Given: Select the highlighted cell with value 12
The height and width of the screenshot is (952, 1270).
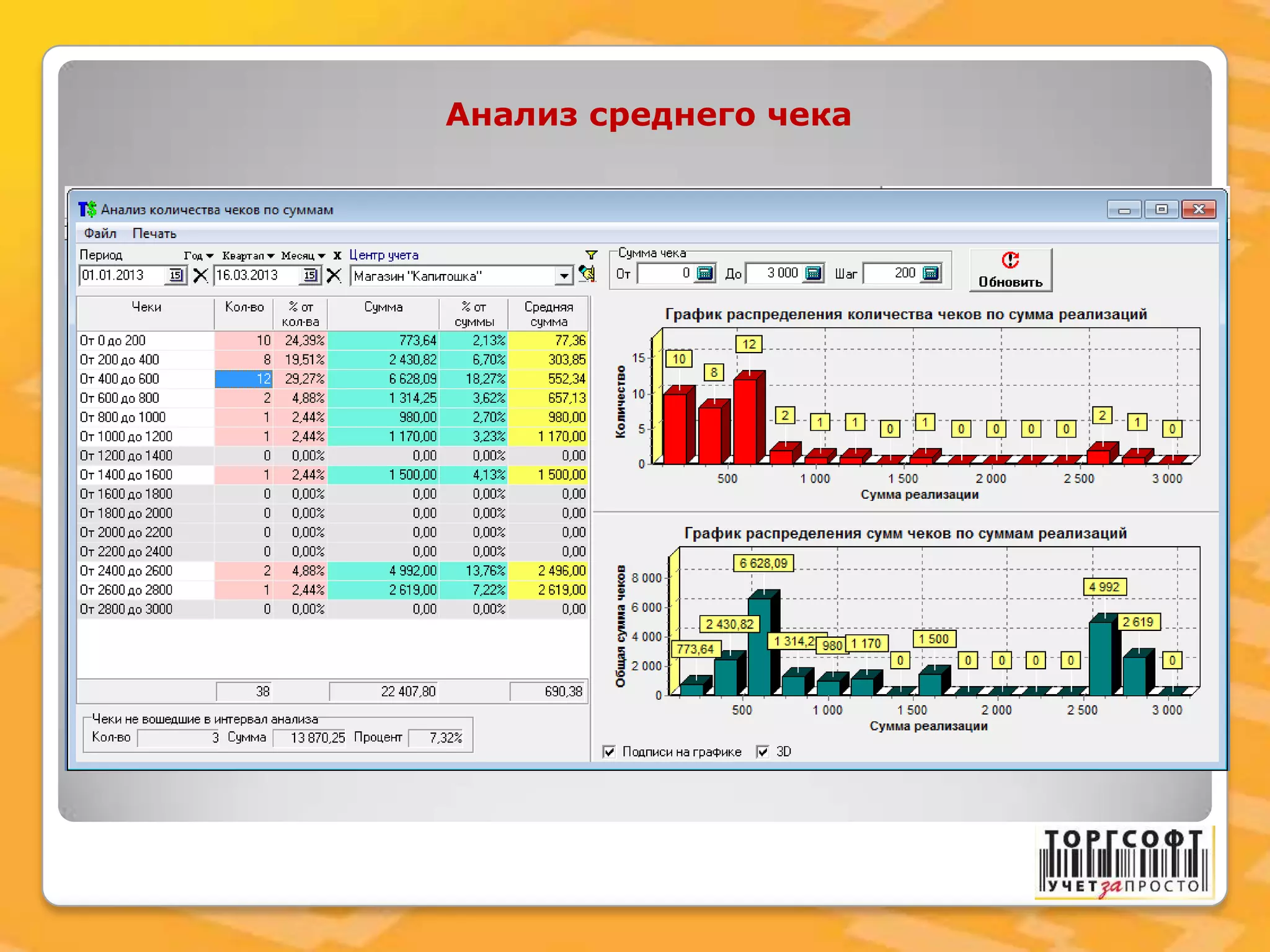Looking at the screenshot, I should tap(244, 379).
